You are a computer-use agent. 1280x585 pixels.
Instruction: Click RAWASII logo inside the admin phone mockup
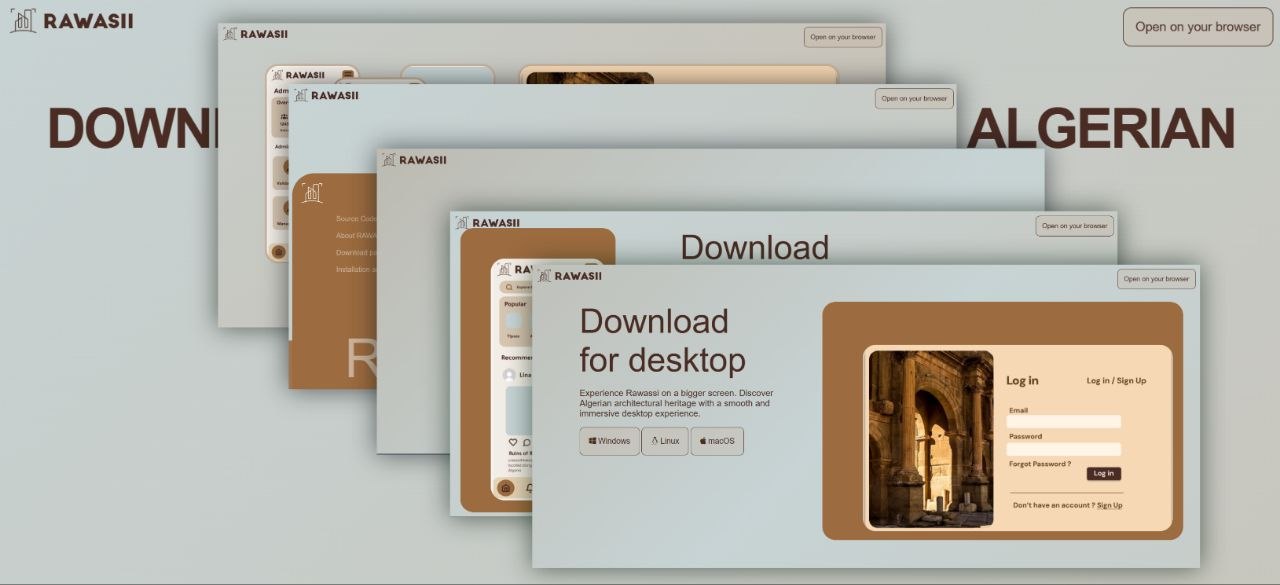click(x=299, y=75)
